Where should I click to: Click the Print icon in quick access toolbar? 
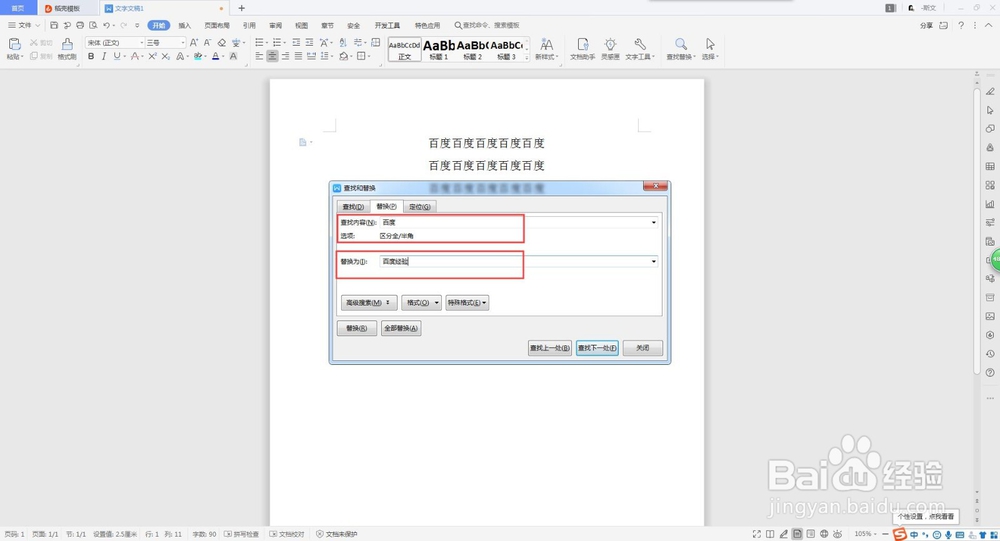pyautogui.click(x=80, y=26)
